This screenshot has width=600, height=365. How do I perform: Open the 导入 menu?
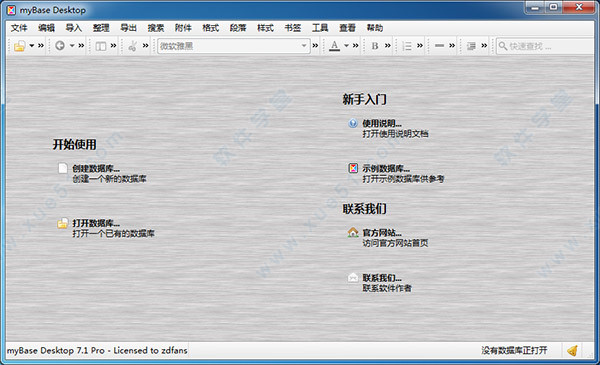pos(73,28)
